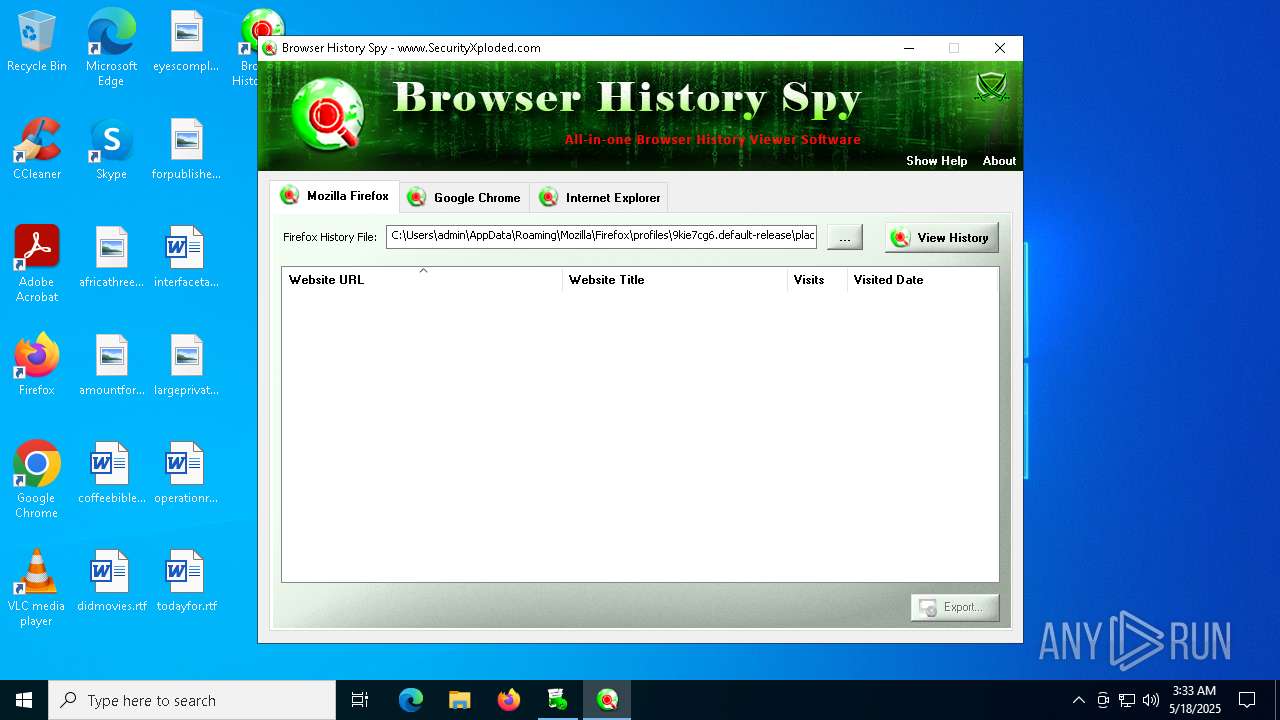Open the clock showing 3:33 AM
This screenshot has height=720, width=1280.
pos(1194,700)
